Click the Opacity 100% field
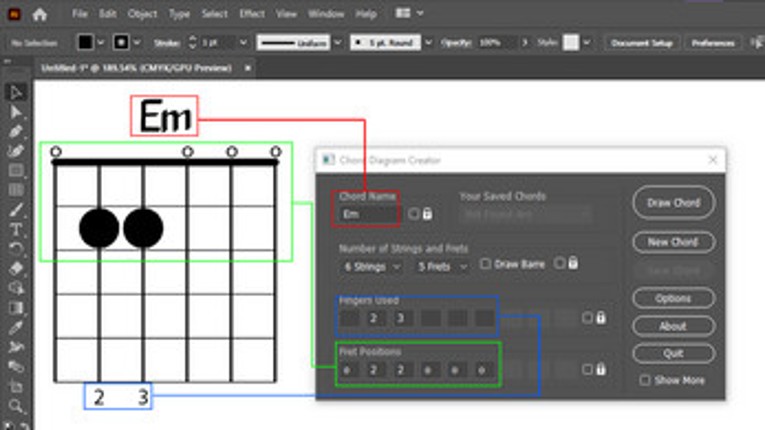Screen dimensions: 765x430 click(497, 43)
